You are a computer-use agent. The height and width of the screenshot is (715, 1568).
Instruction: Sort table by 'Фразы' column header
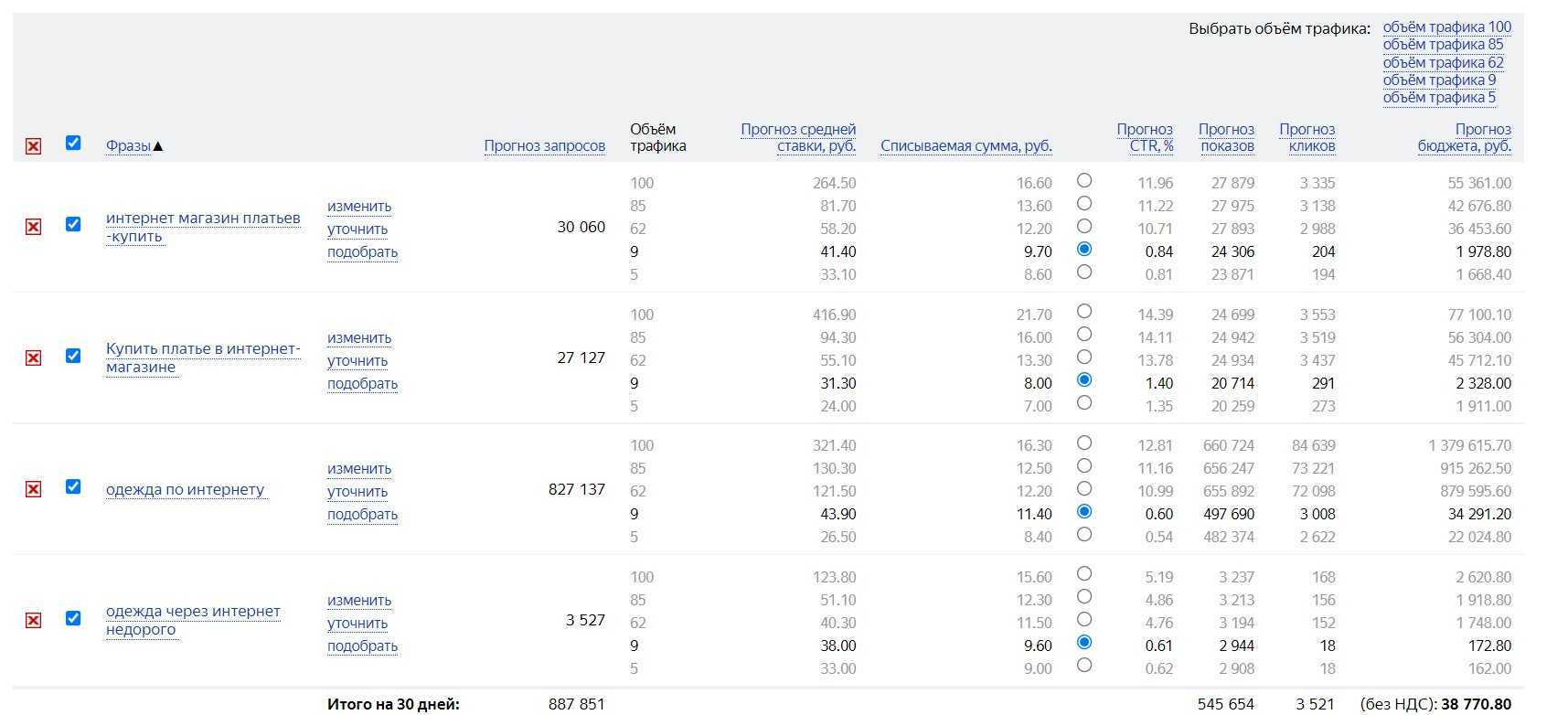(128, 146)
